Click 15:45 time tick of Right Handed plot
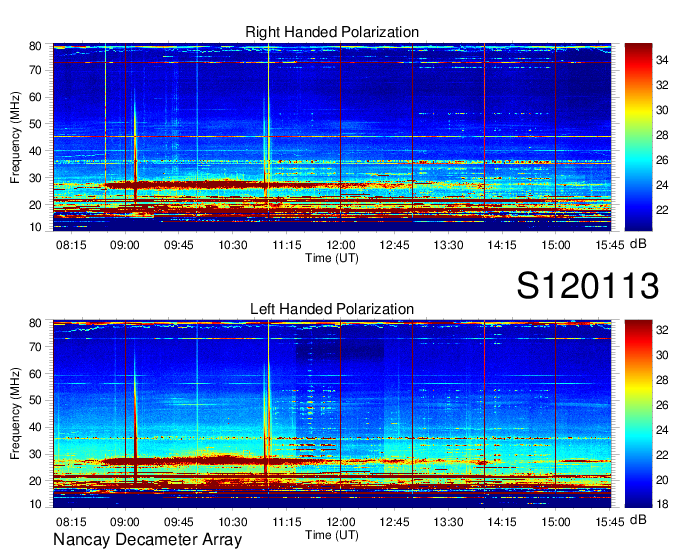Image resolution: width=680 pixels, height=552 pixels. [x=610, y=245]
